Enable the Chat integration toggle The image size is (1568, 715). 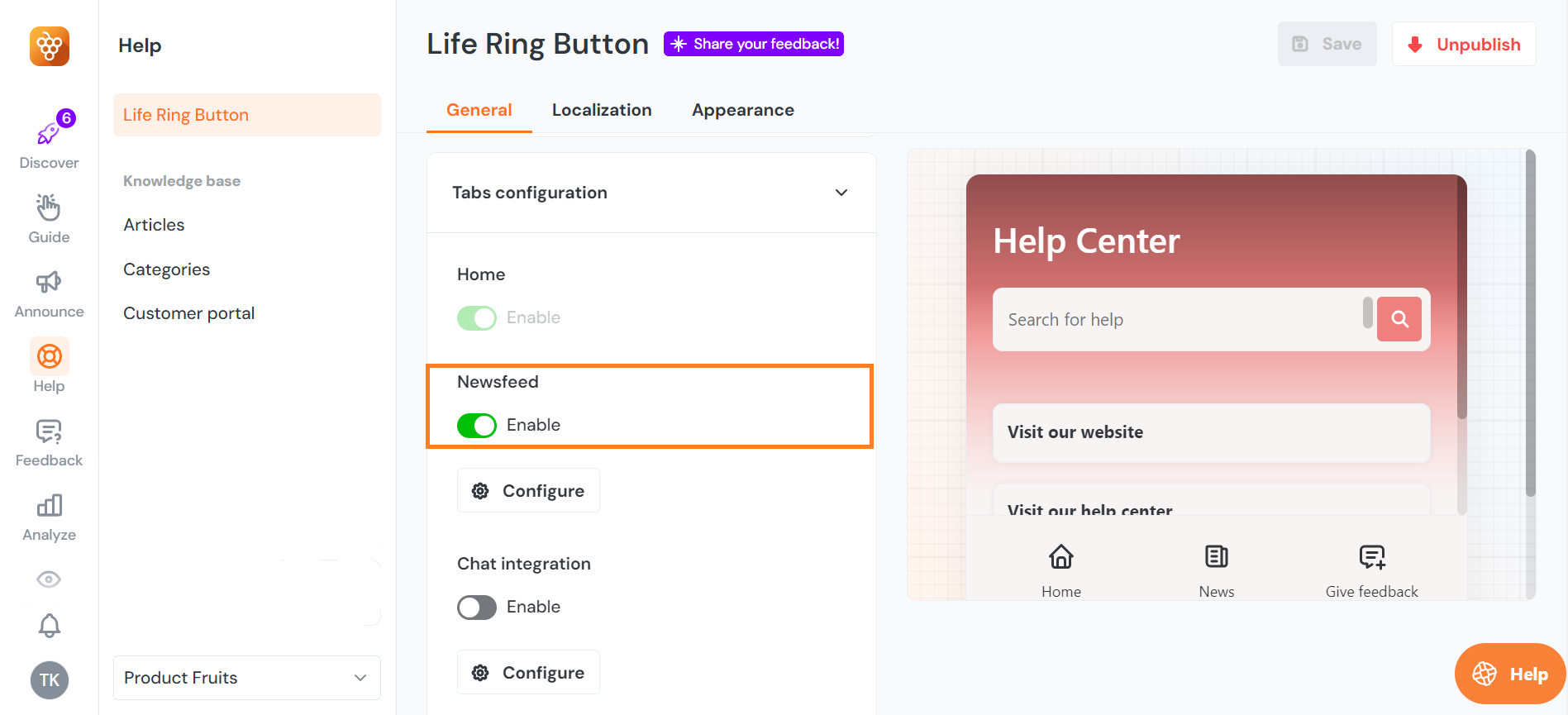(x=477, y=607)
